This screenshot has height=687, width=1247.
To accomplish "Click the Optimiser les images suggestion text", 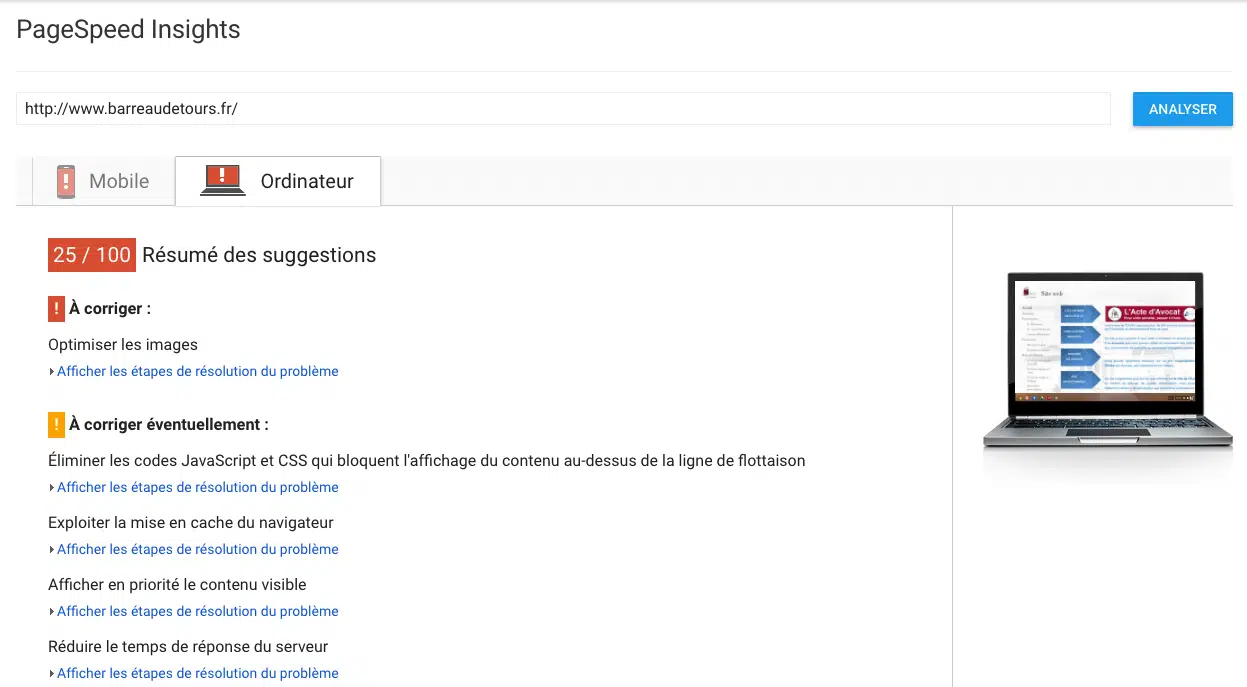I will (x=123, y=345).
